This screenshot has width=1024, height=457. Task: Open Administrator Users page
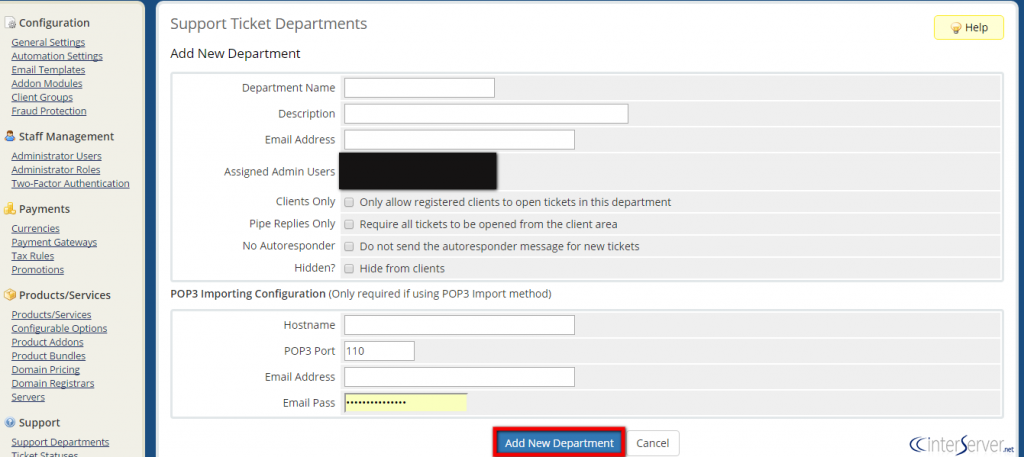pos(56,156)
